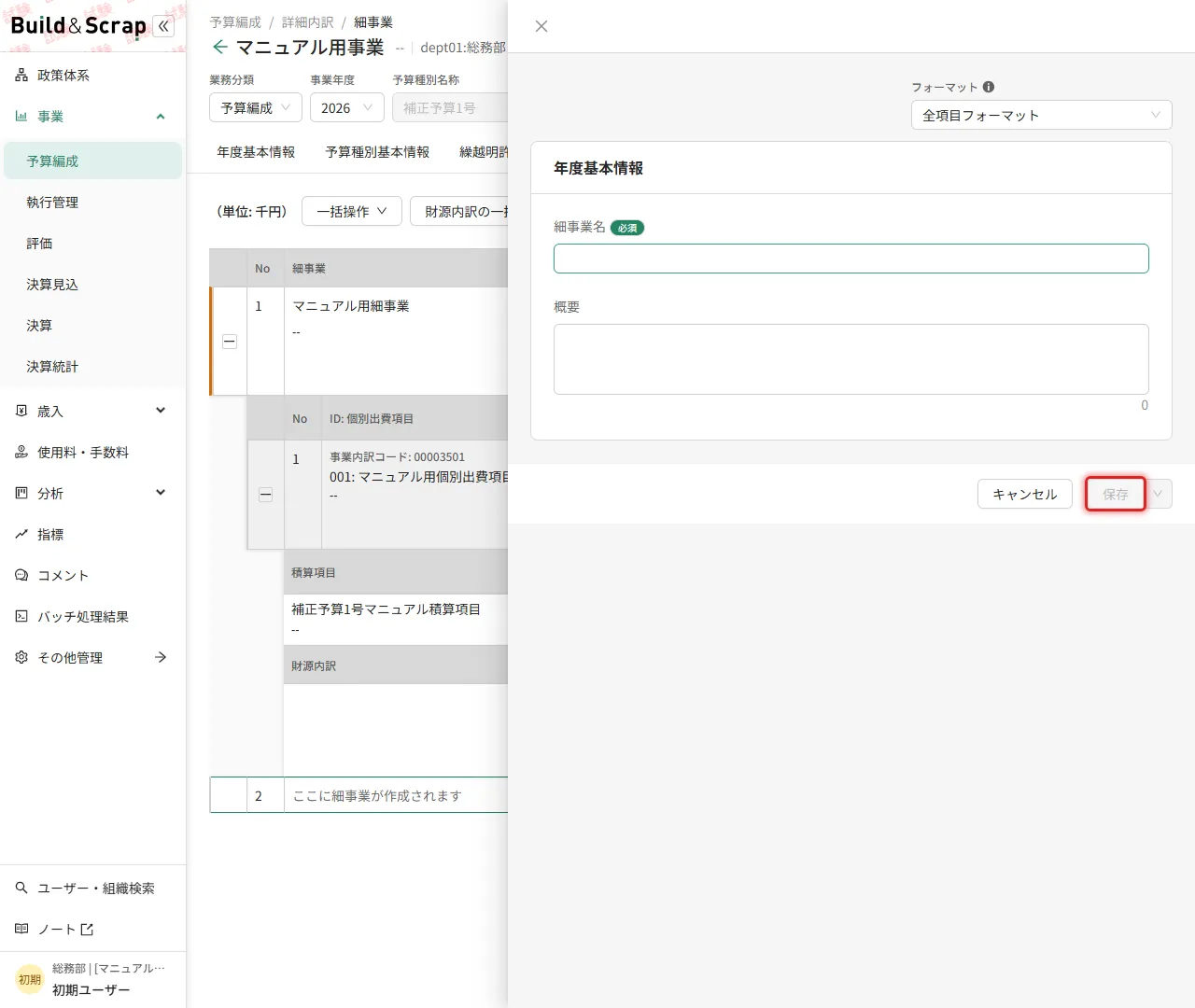Collapse row 1 マニュアル用細事業 minus toggle
The height and width of the screenshot is (1008, 1195).
click(230, 342)
